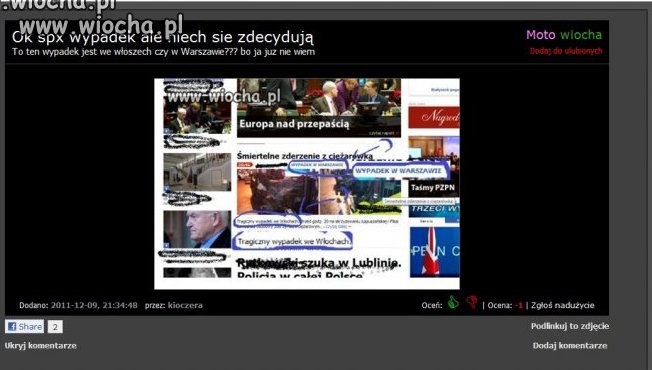The height and width of the screenshot is (370, 652).
Task: Click the share count box showing 2
Action: point(55,327)
